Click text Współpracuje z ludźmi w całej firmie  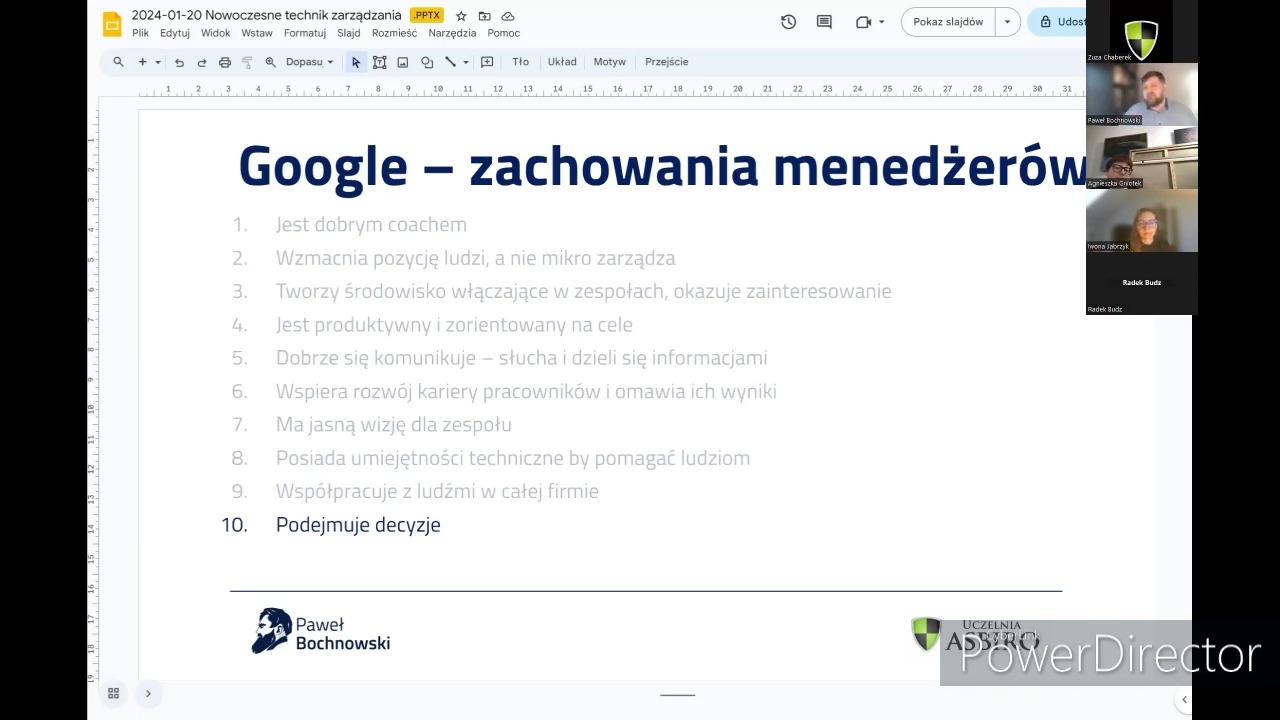(437, 491)
